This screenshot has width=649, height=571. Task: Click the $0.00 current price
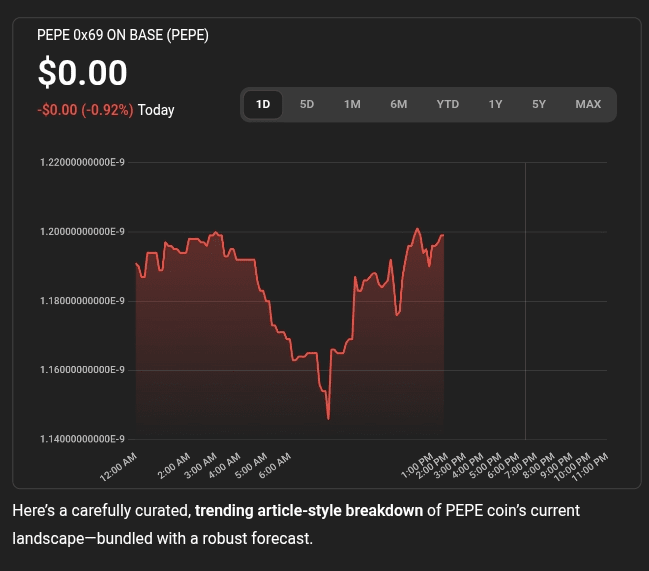point(82,73)
